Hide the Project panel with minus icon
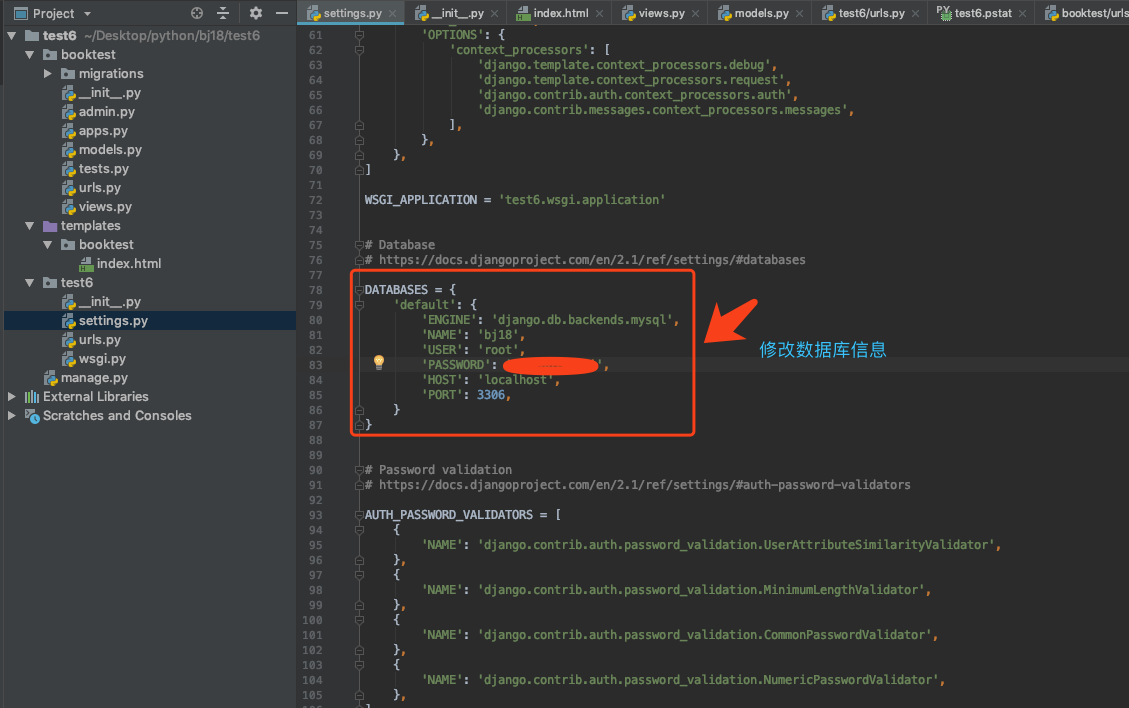The width and height of the screenshot is (1129, 708). [282, 13]
